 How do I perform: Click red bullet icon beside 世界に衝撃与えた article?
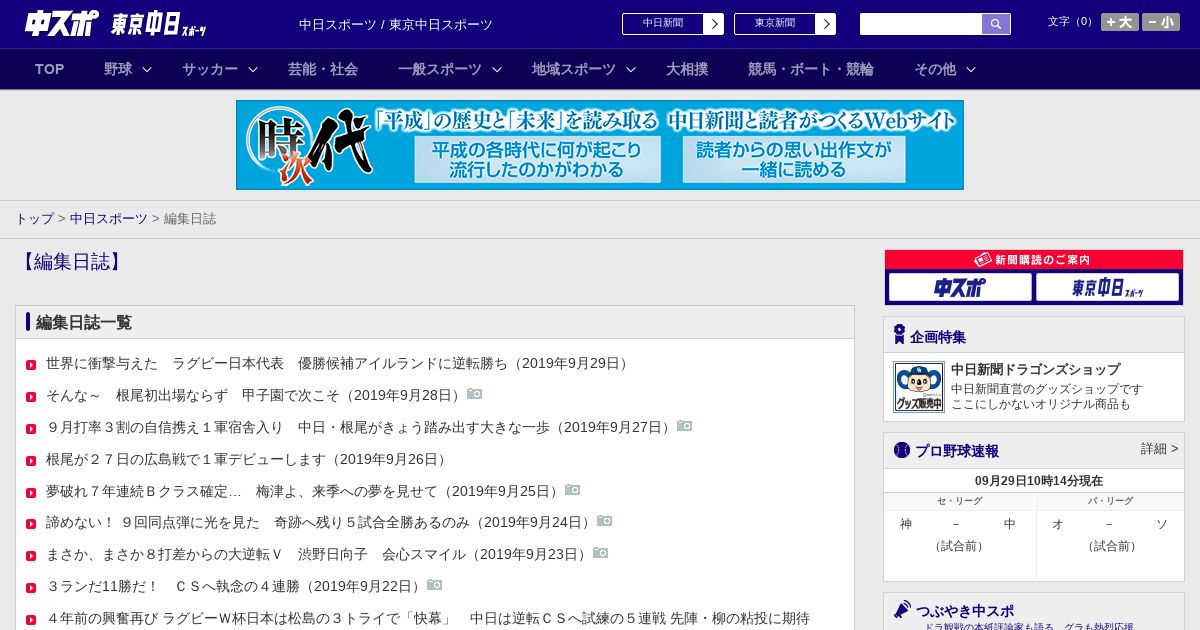click(31, 365)
